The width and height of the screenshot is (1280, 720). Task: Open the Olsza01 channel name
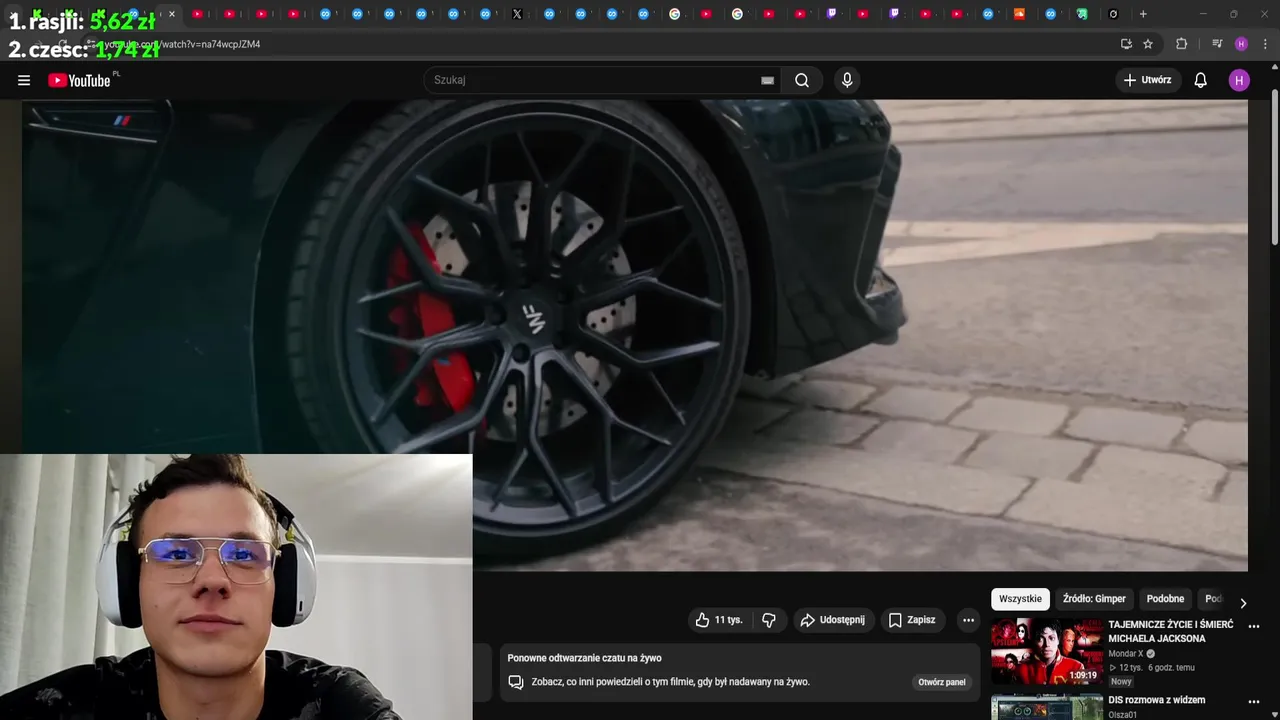tap(1123, 715)
